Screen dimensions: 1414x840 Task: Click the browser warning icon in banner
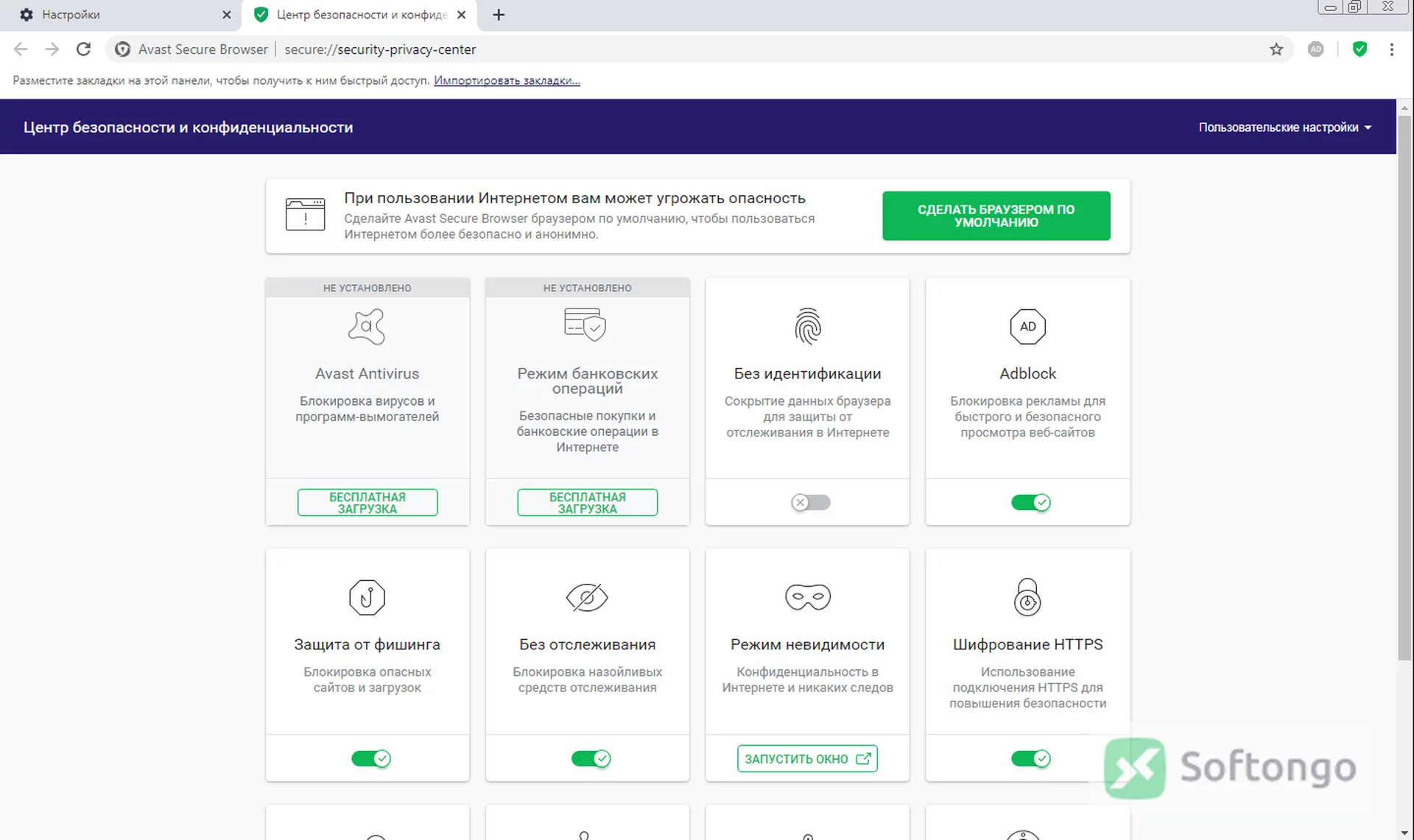coord(305,214)
